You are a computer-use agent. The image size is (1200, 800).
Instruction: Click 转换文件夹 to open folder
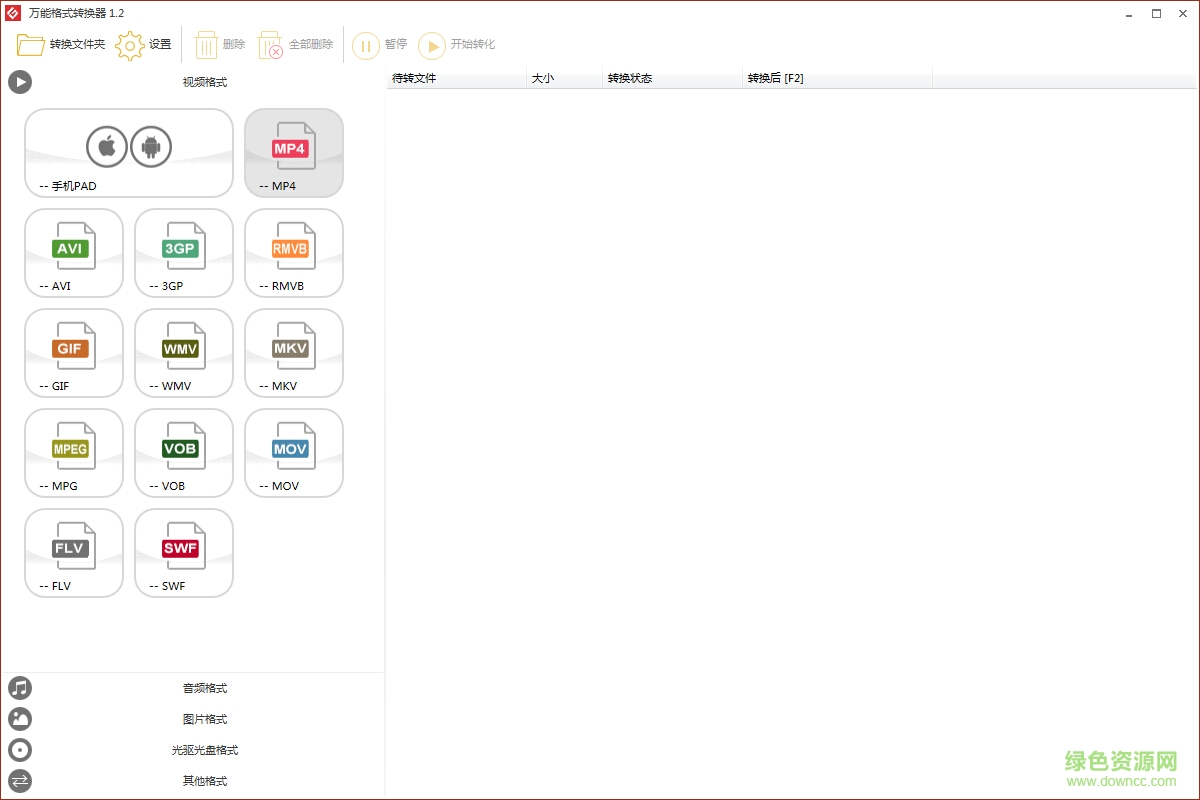pos(60,45)
